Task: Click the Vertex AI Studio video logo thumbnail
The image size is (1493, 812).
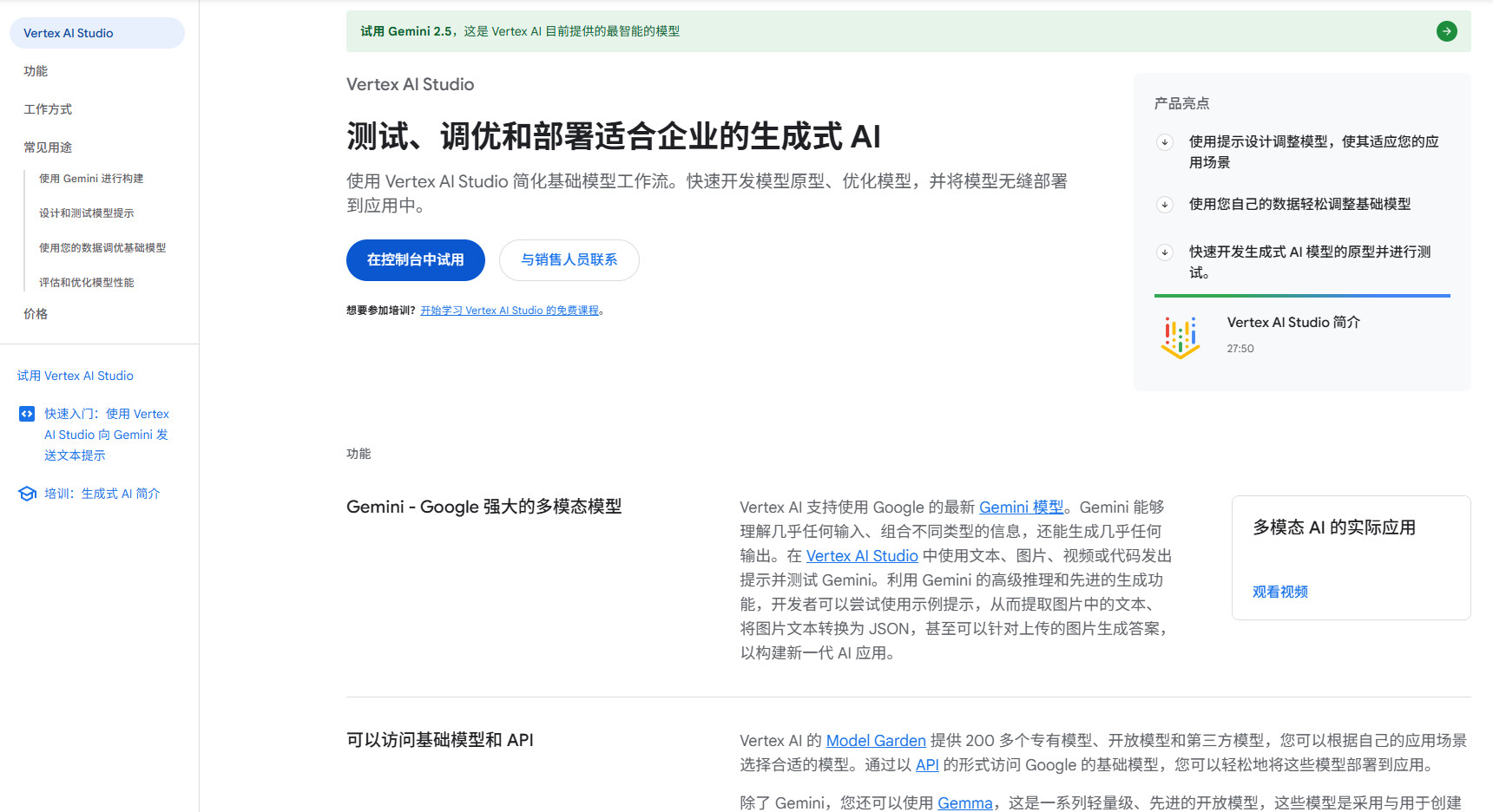Action: 1181,337
